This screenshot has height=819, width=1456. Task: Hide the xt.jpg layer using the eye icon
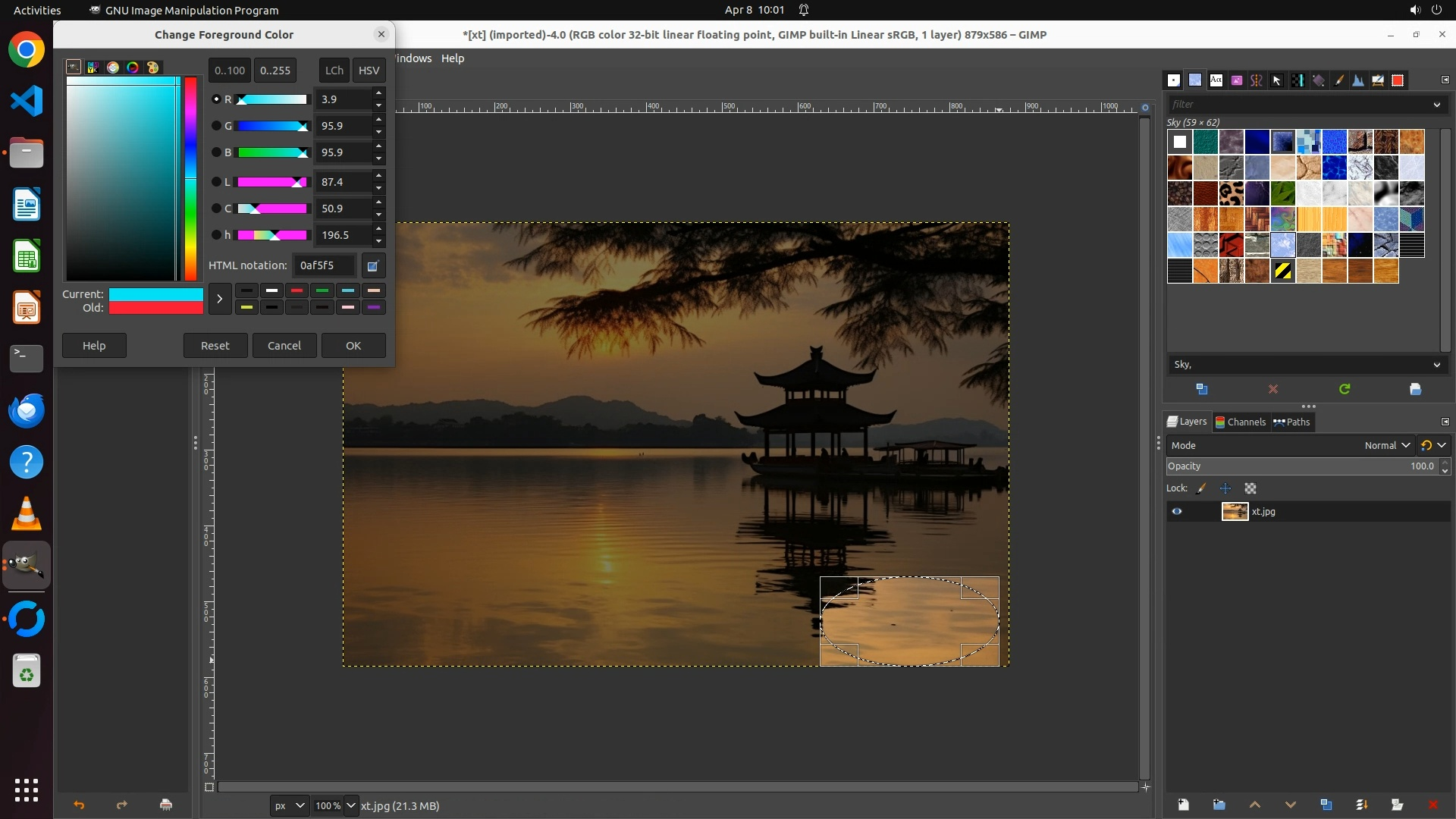click(x=1177, y=512)
